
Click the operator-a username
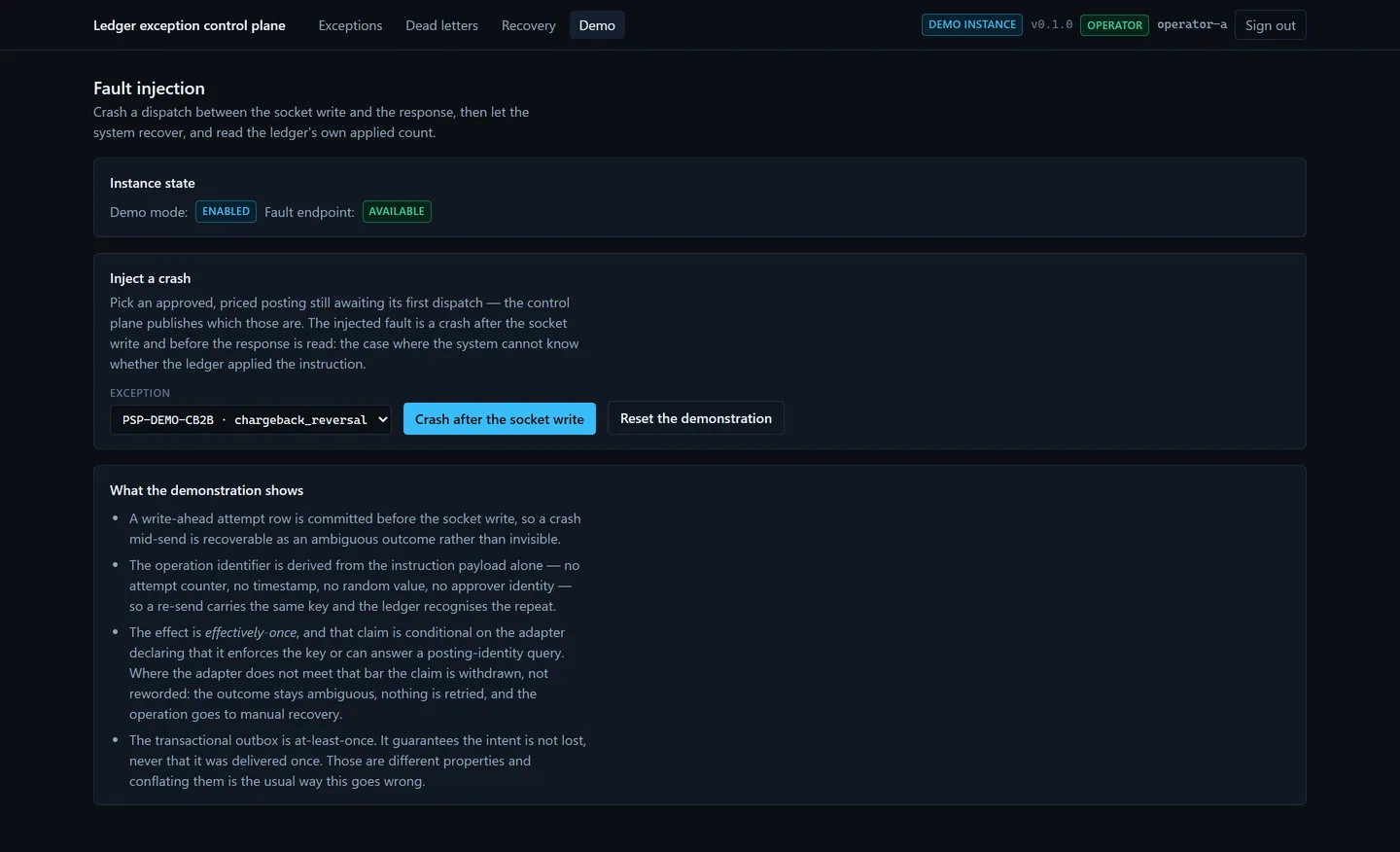pyautogui.click(x=1192, y=25)
